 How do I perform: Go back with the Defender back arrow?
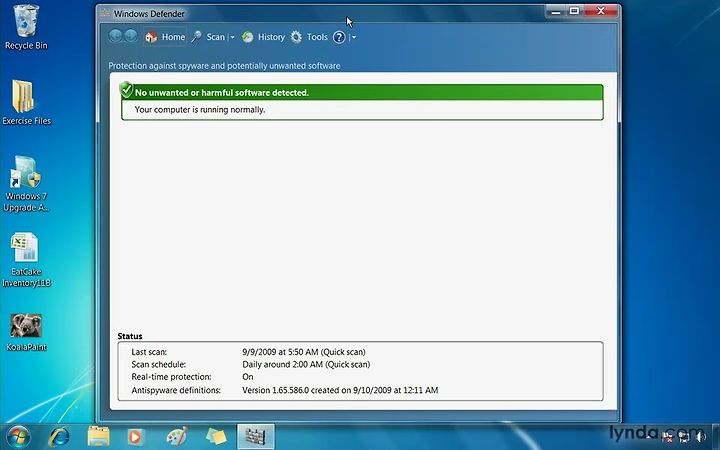[116, 36]
